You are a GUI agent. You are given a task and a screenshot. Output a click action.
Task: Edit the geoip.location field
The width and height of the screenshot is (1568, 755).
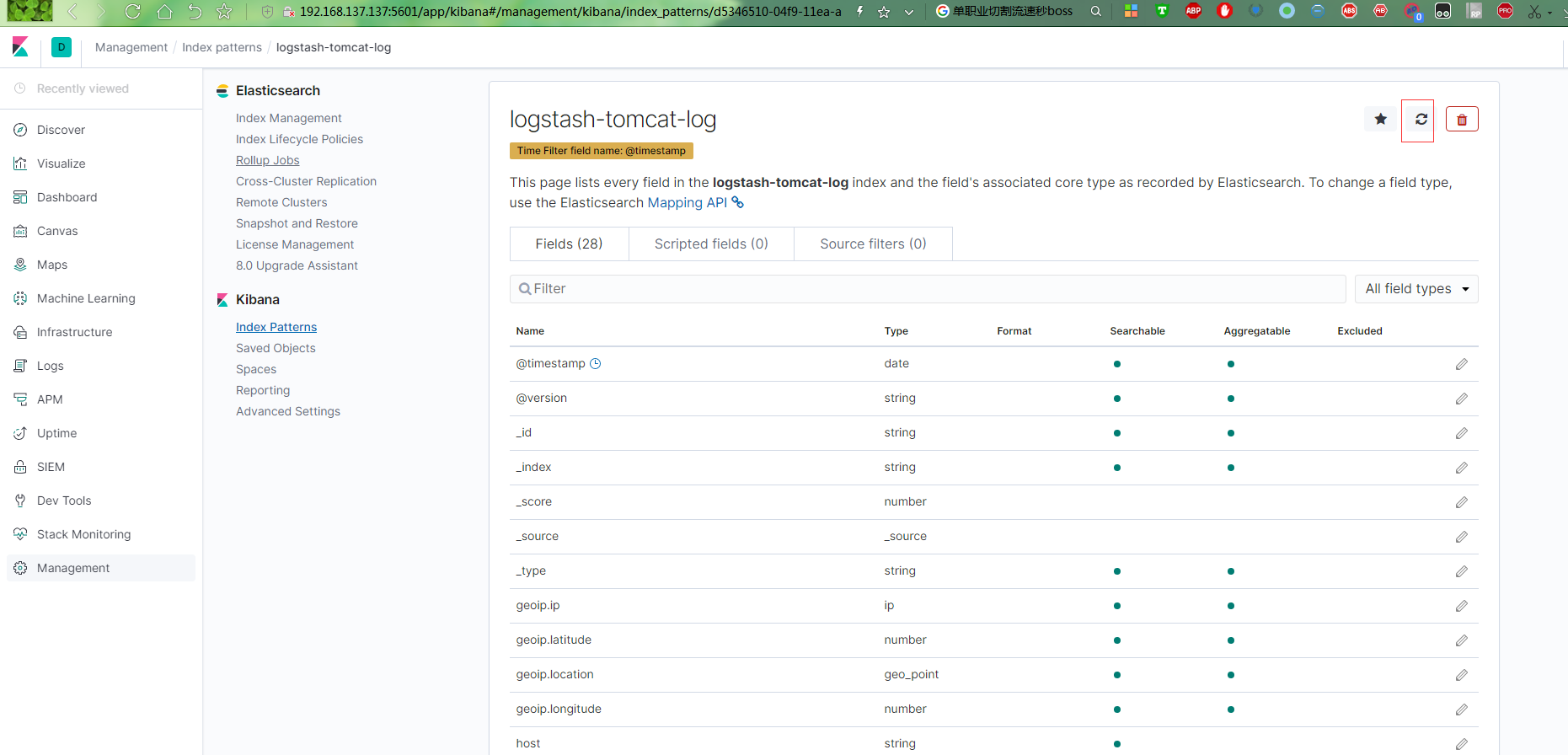tap(1461, 675)
